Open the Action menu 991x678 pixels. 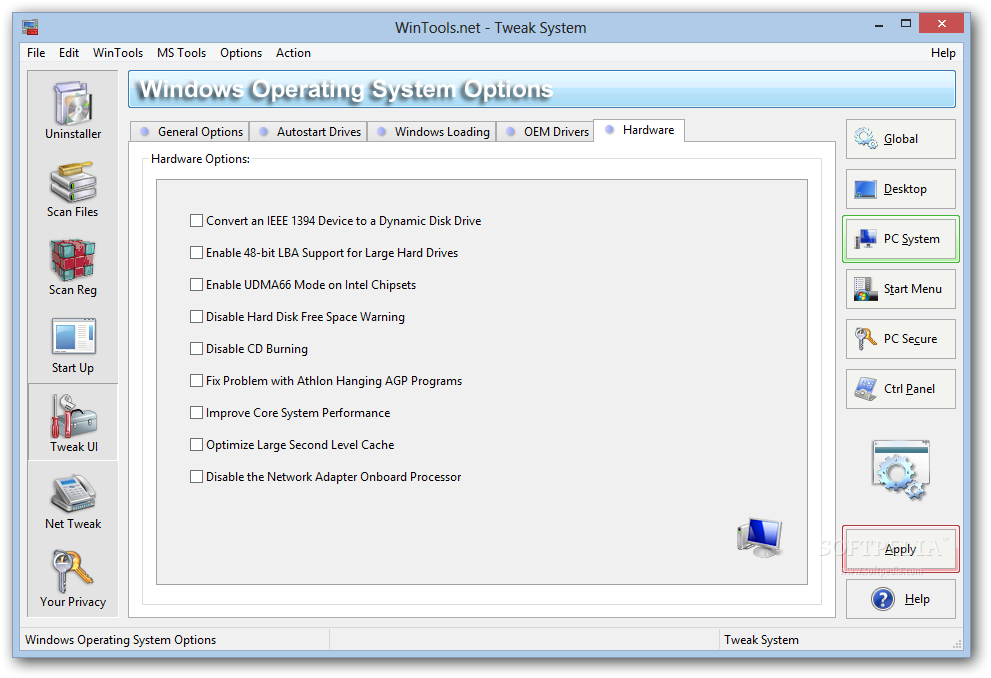[293, 53]
